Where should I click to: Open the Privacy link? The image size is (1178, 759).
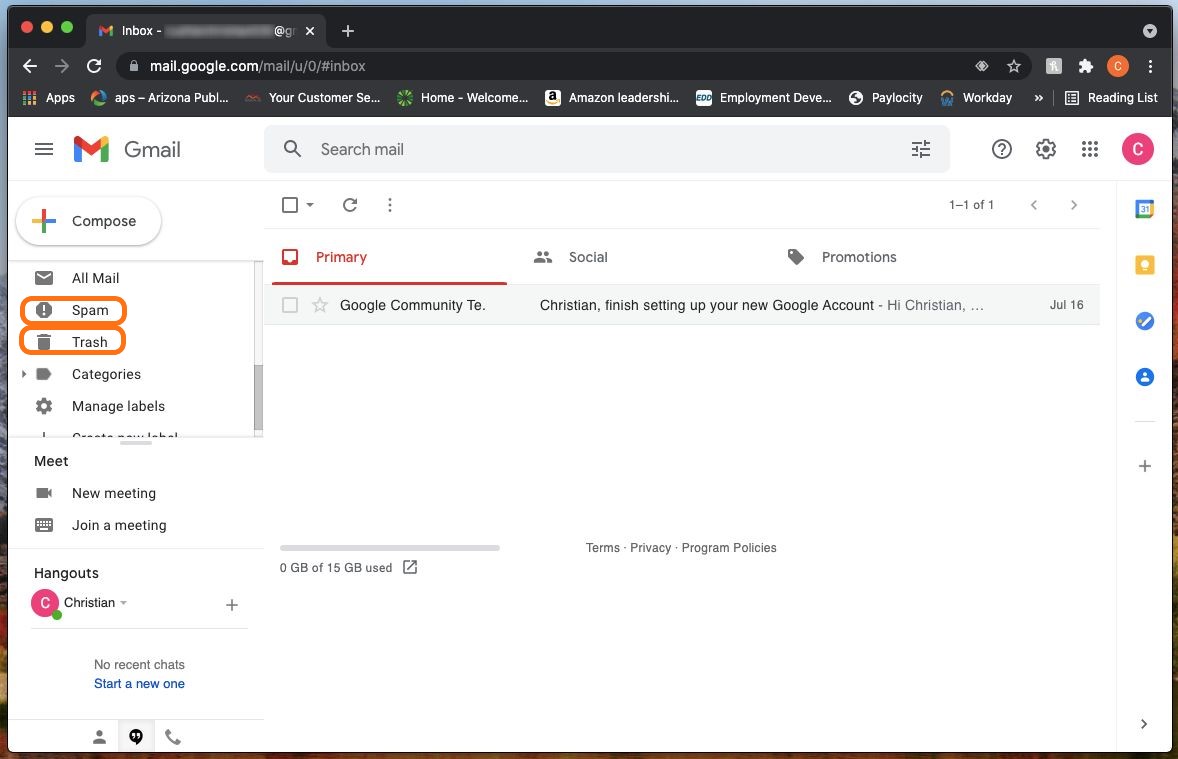click(651, 548)
